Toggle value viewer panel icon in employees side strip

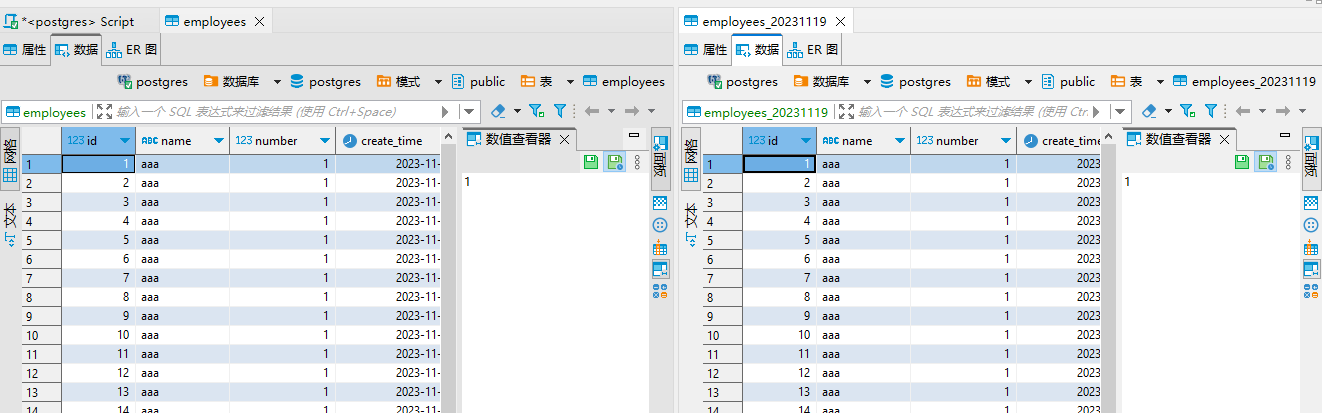point(660,269)
